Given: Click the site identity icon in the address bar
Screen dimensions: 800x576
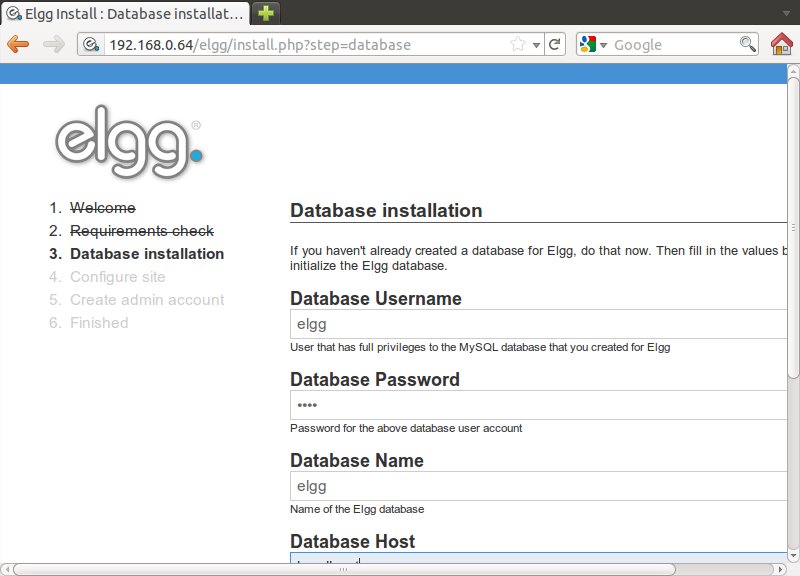Looking at the screenshot, I should pos(91,44).
